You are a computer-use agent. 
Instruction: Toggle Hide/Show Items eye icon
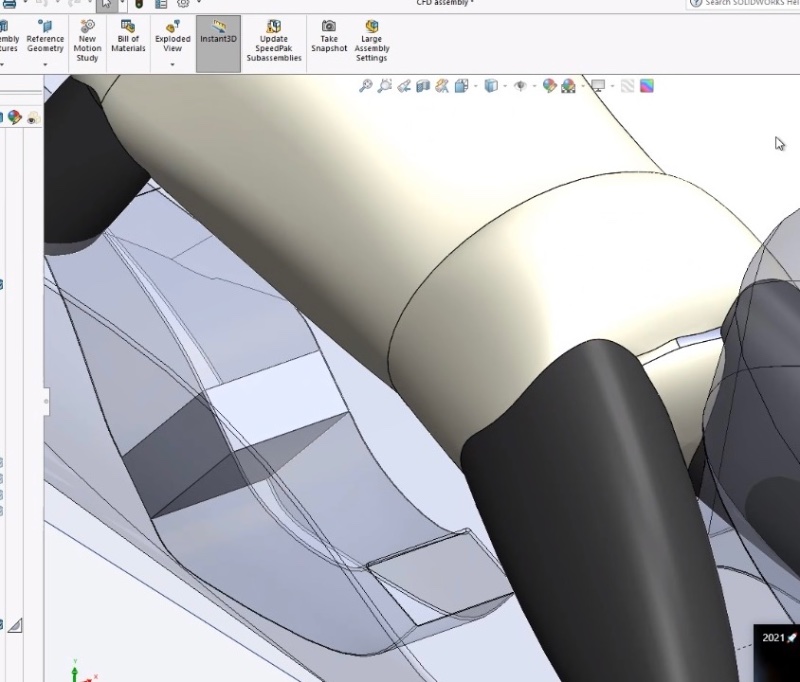tap(520, 87)
